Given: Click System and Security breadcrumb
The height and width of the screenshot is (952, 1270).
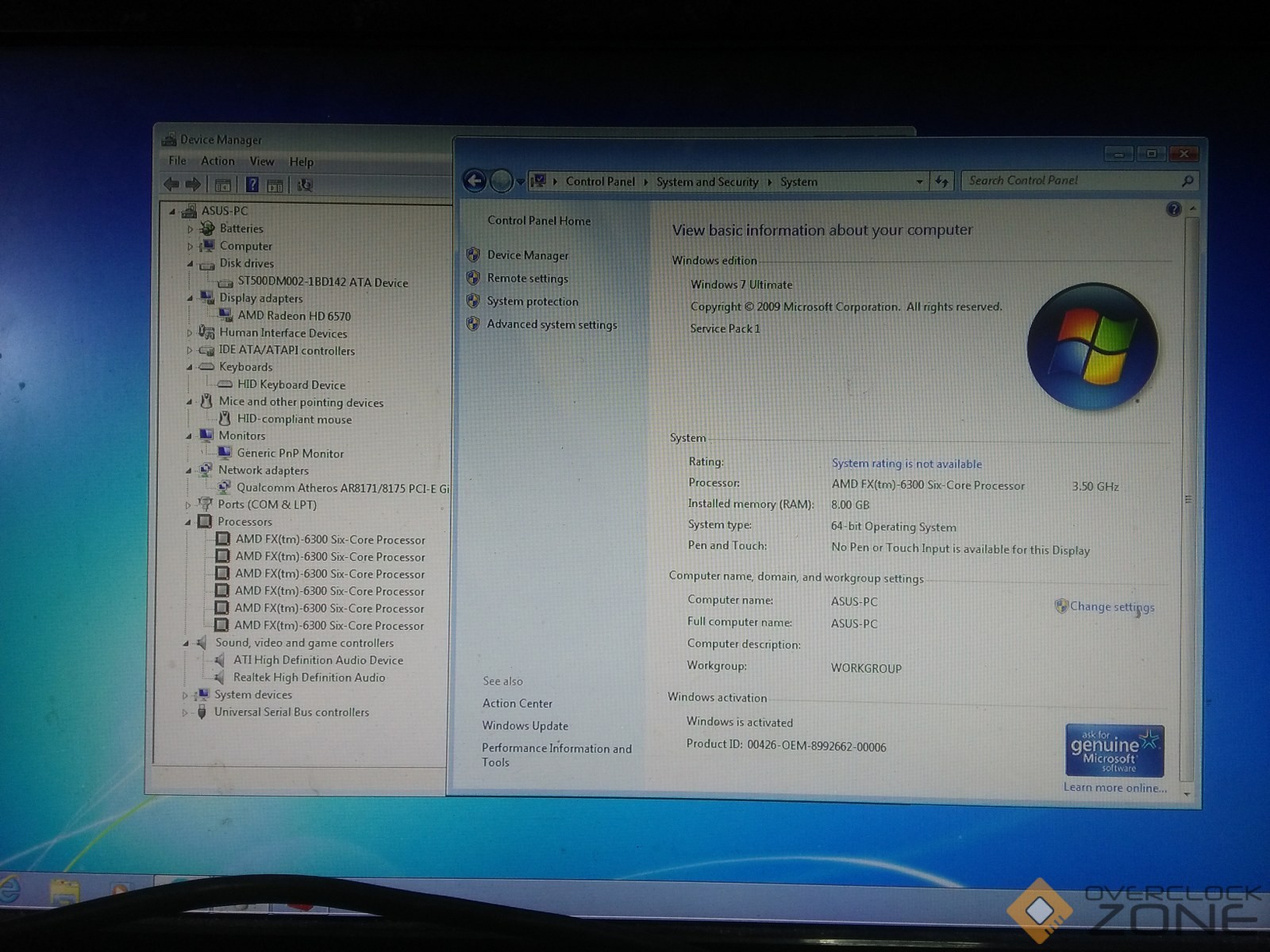Looking at the screenshot, I should [707, 182].
